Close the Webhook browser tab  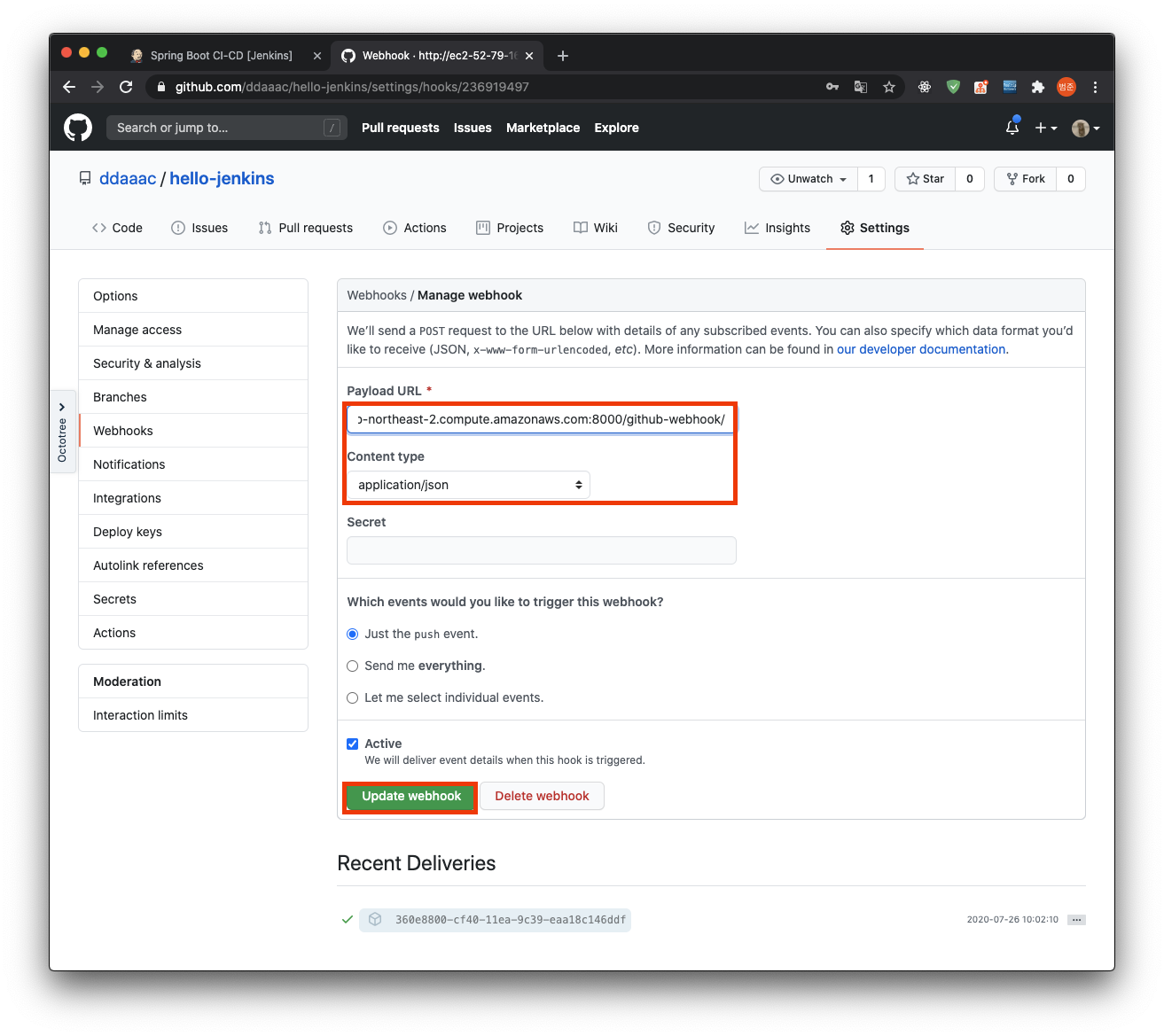pyautogui.click(x=529, y=56)
